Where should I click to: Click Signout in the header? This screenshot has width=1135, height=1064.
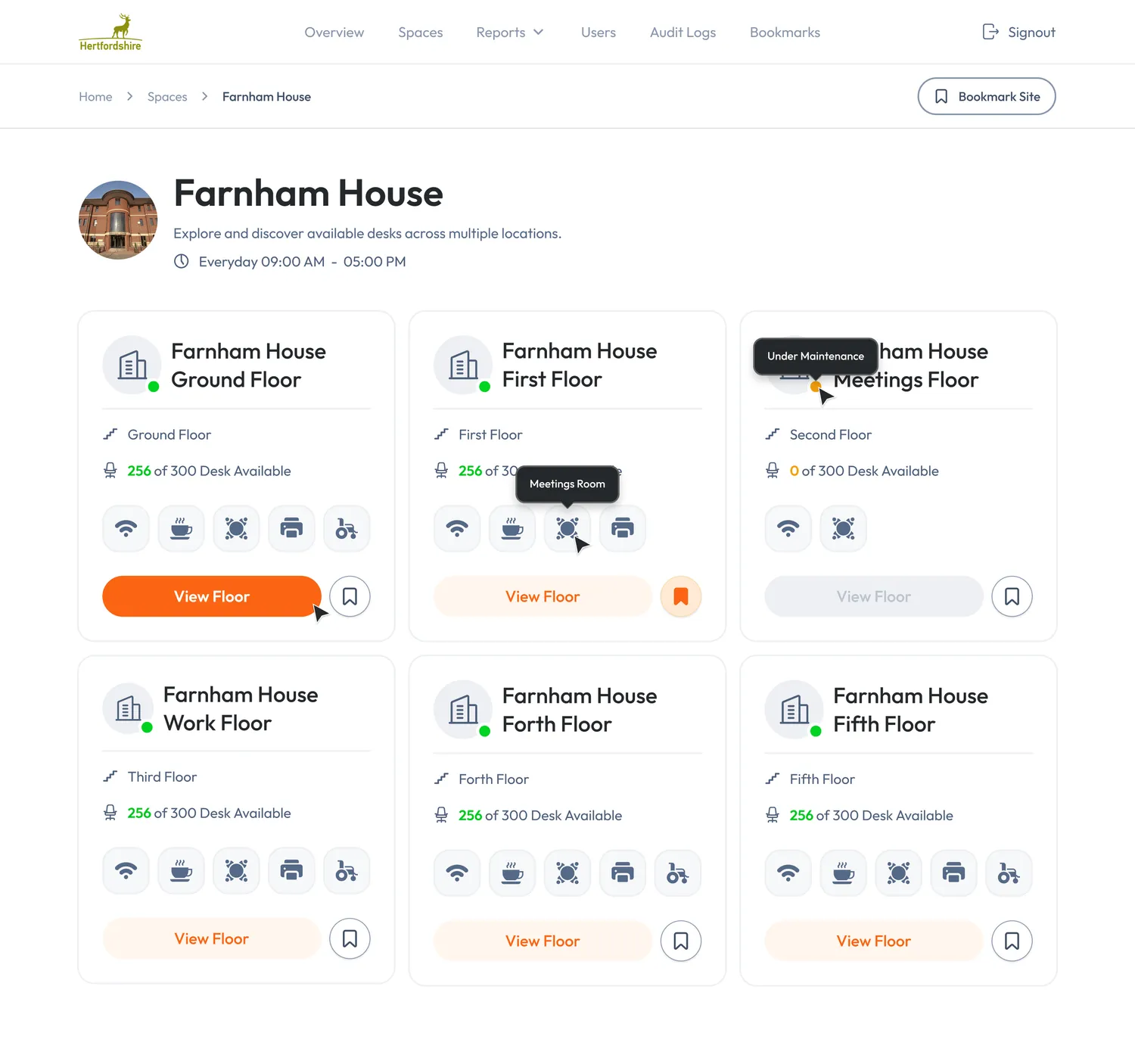[1018, 32]
